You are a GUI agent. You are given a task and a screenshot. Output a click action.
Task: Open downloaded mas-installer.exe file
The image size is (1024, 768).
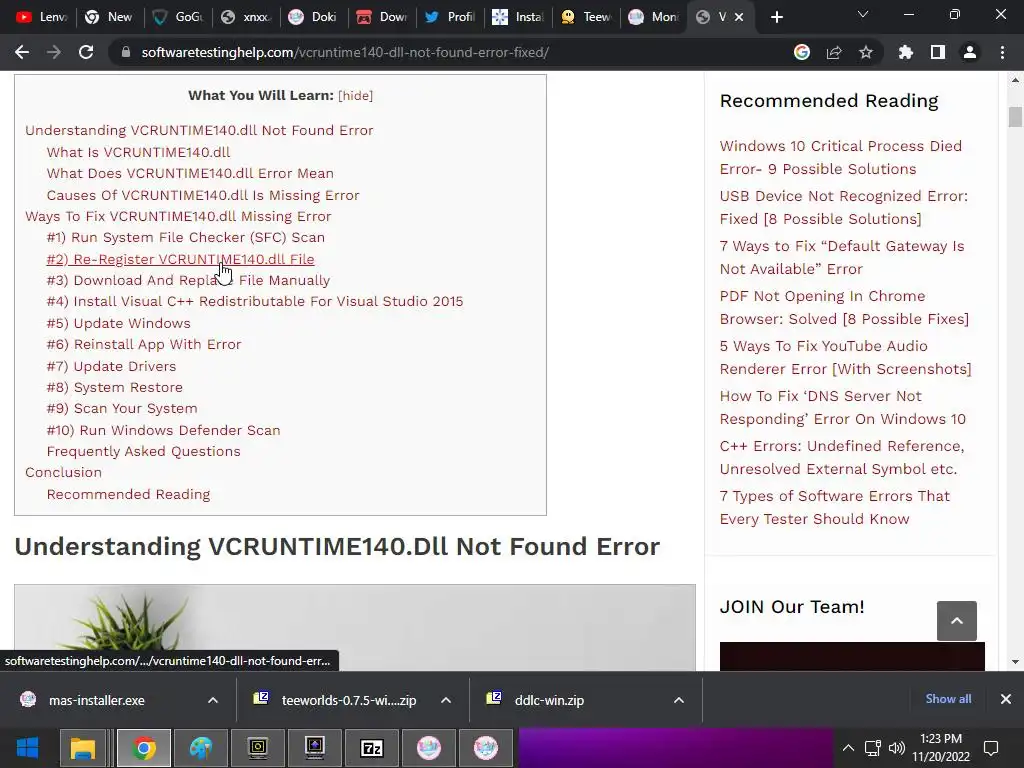click(96, 700)
